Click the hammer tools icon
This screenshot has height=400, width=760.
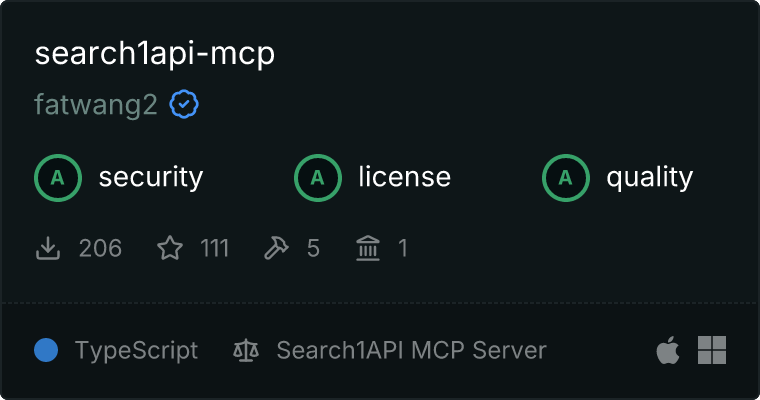click(x=276, y=248)
